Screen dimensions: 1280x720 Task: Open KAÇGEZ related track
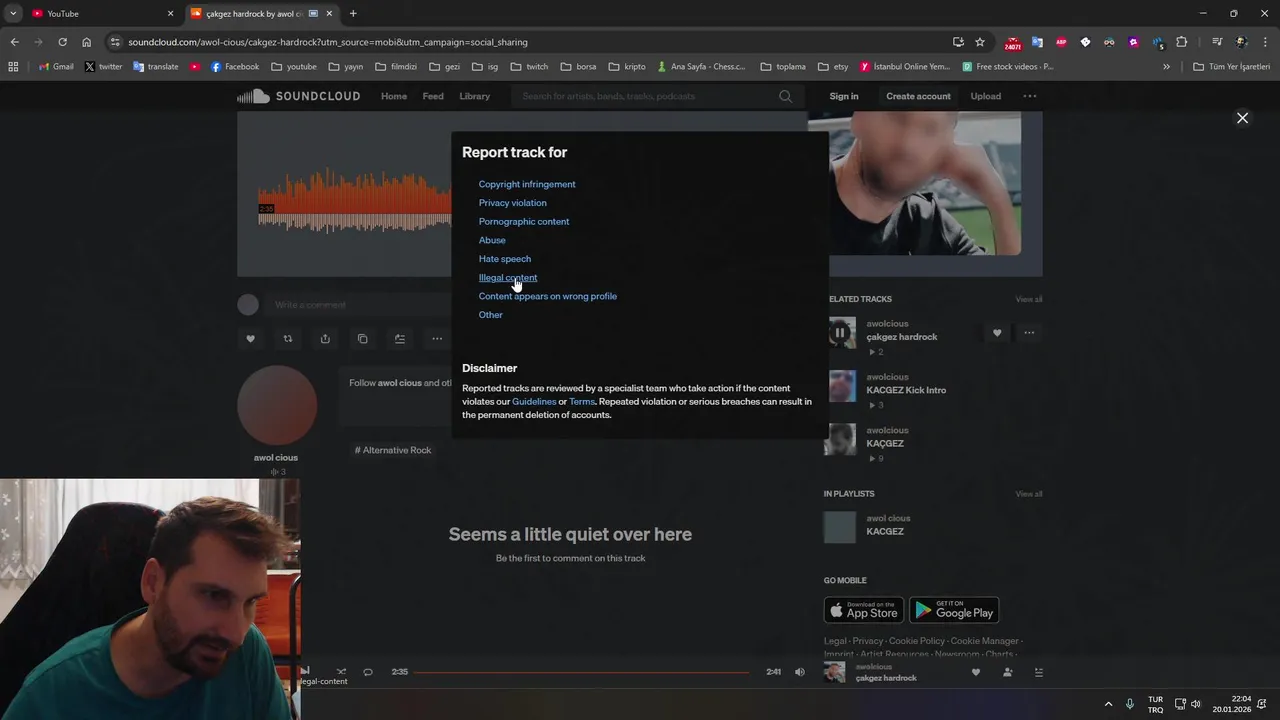pos(885,443)
